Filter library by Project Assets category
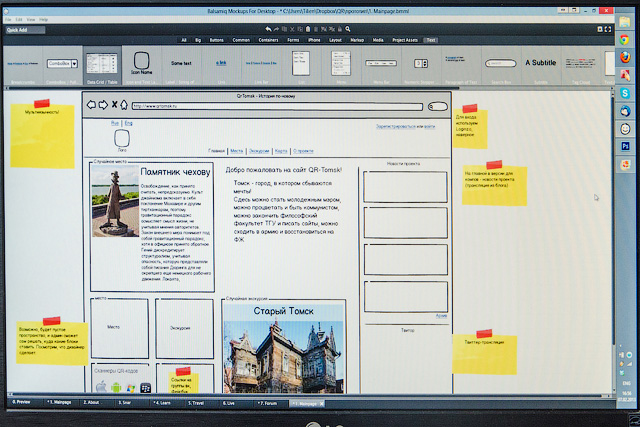The image size is (640, 427). point(405,40)
